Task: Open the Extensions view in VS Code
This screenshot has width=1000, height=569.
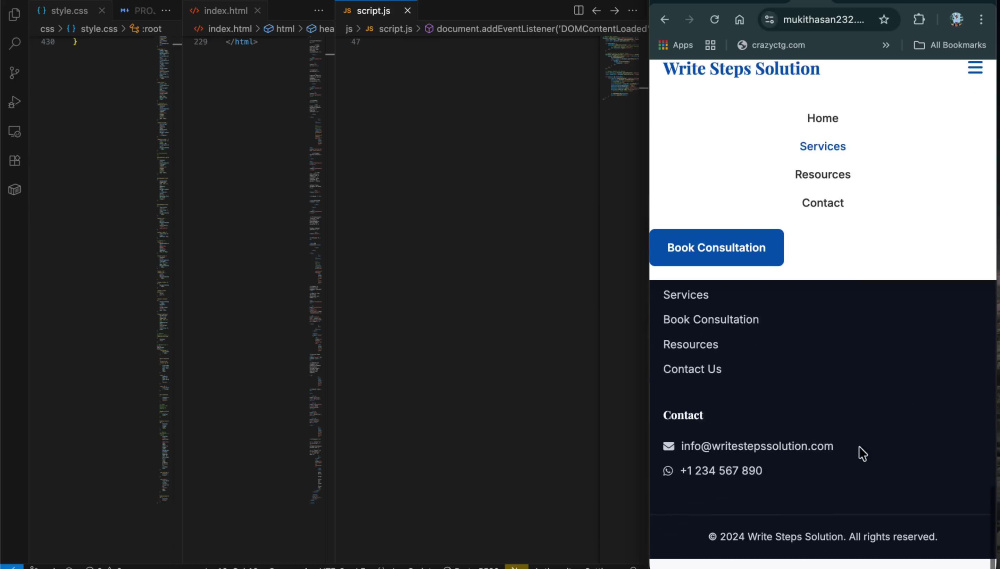Action: click(x=14, y=161)
